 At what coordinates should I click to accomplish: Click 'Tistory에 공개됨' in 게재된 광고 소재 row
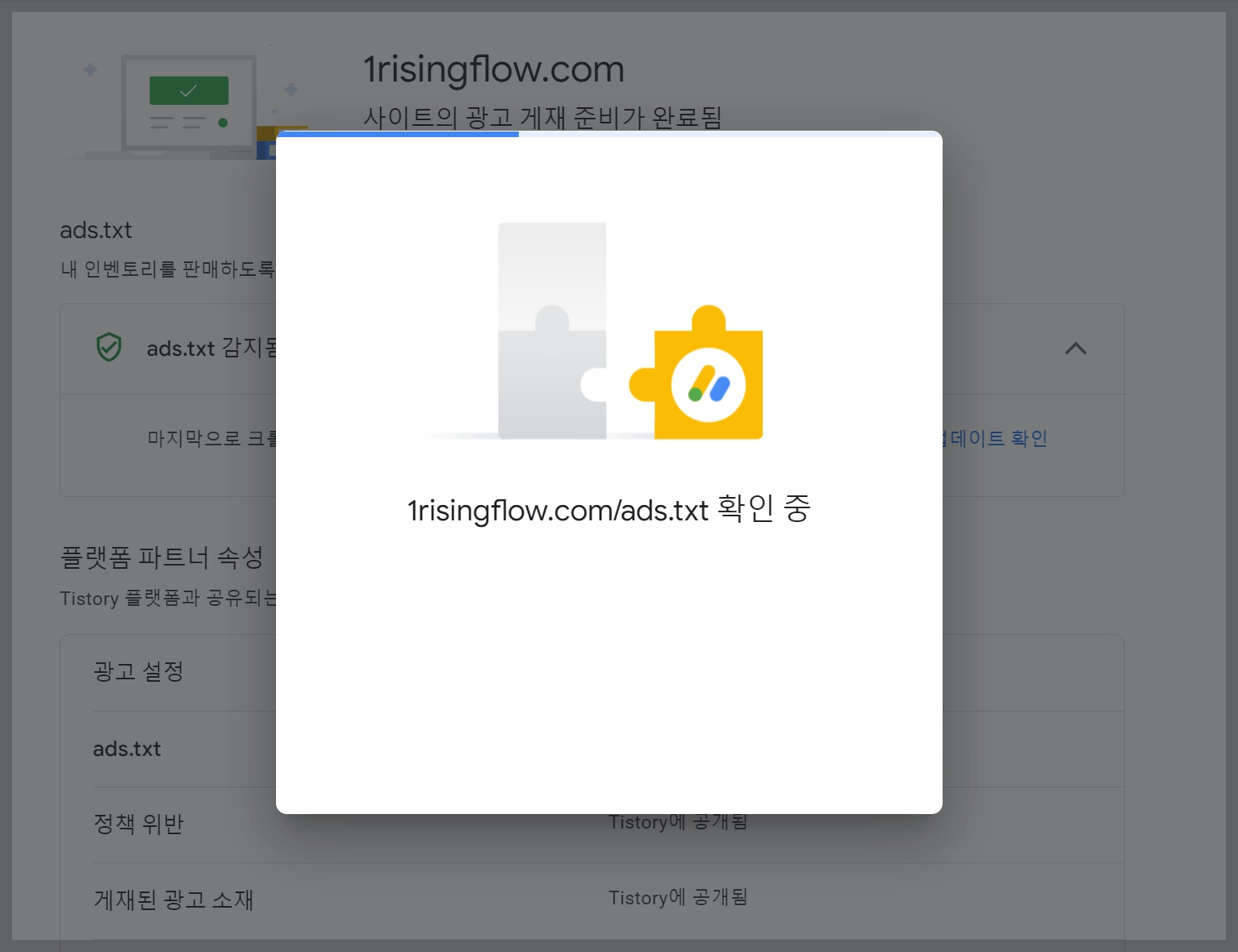(678, 897)
